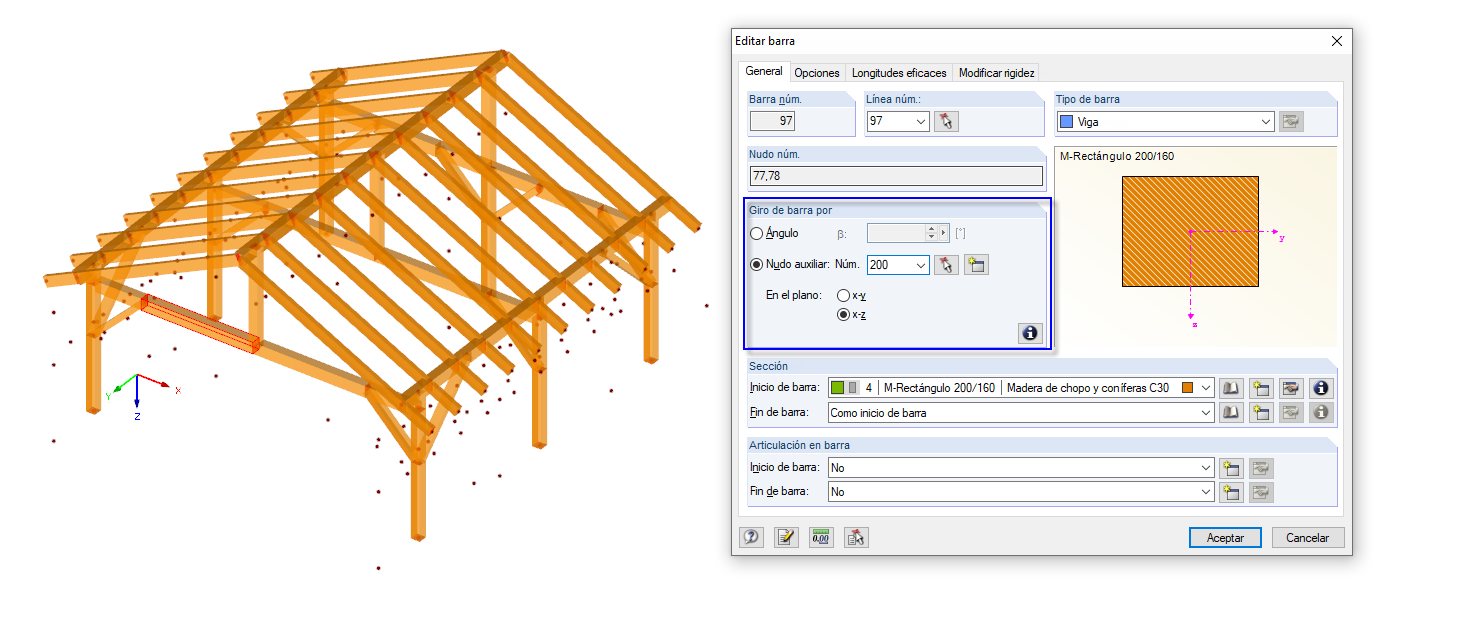Select the pick line arrow tool beside Línea núm
The height and width of the screenshot is (630, 1472).
tap(945, 121)
